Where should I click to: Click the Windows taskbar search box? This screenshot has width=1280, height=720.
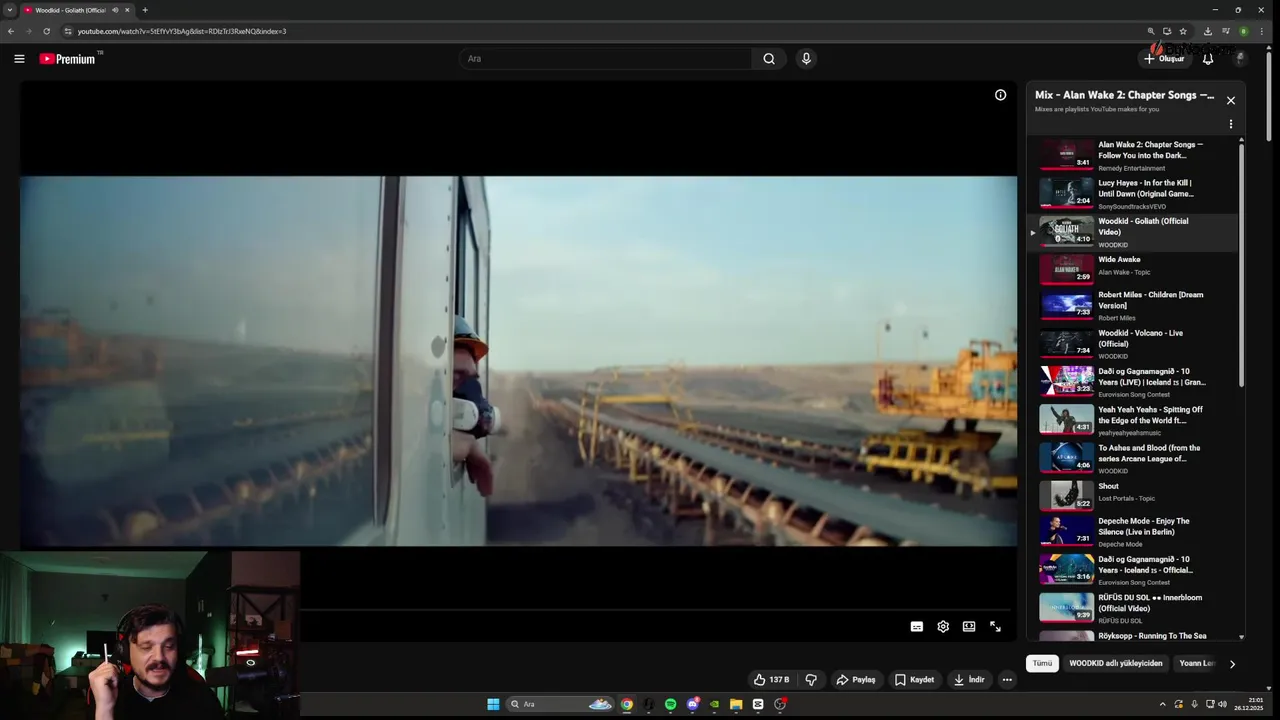coord(559,704)
